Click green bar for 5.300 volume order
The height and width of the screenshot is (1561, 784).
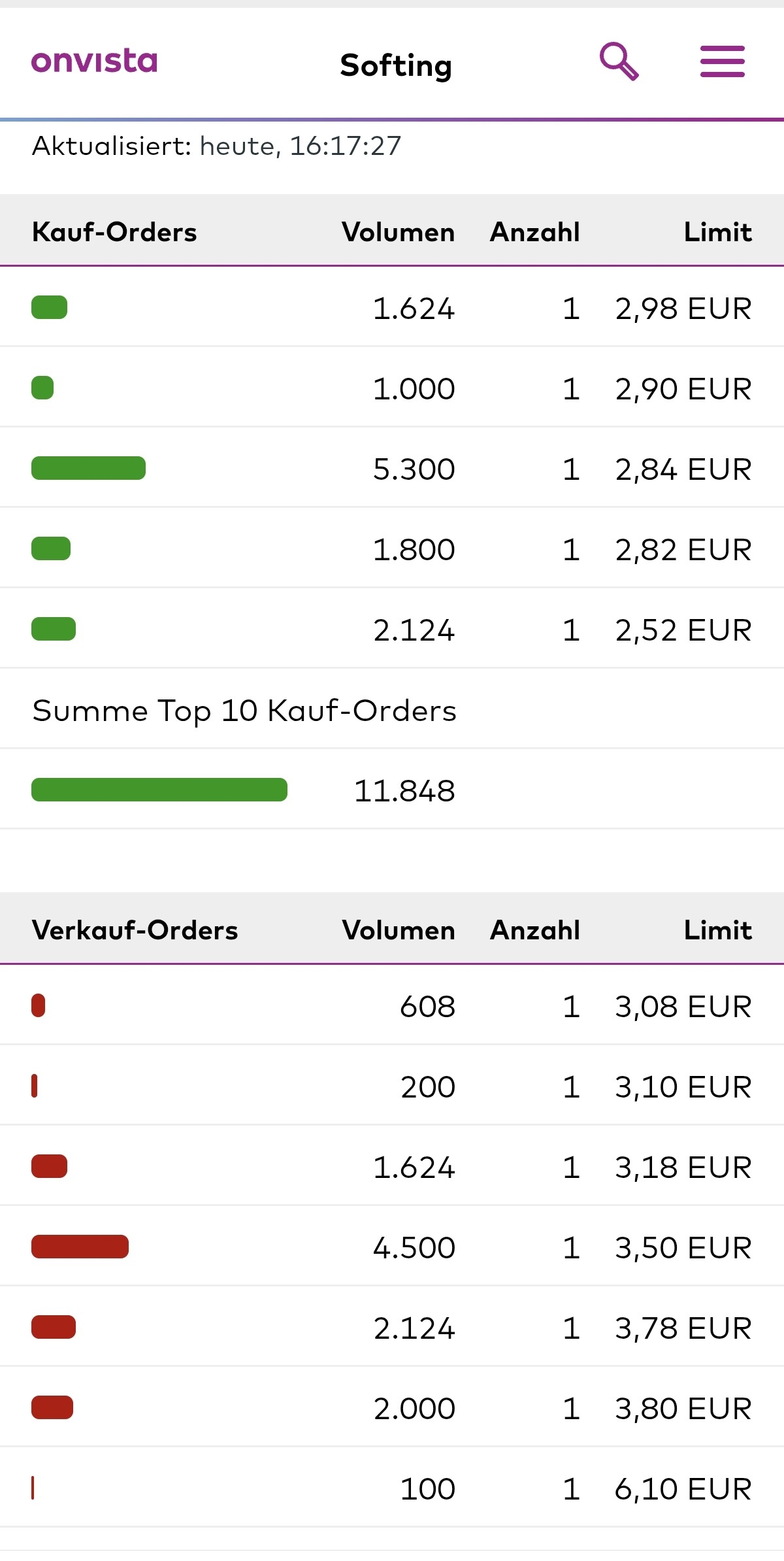(88, 468)
